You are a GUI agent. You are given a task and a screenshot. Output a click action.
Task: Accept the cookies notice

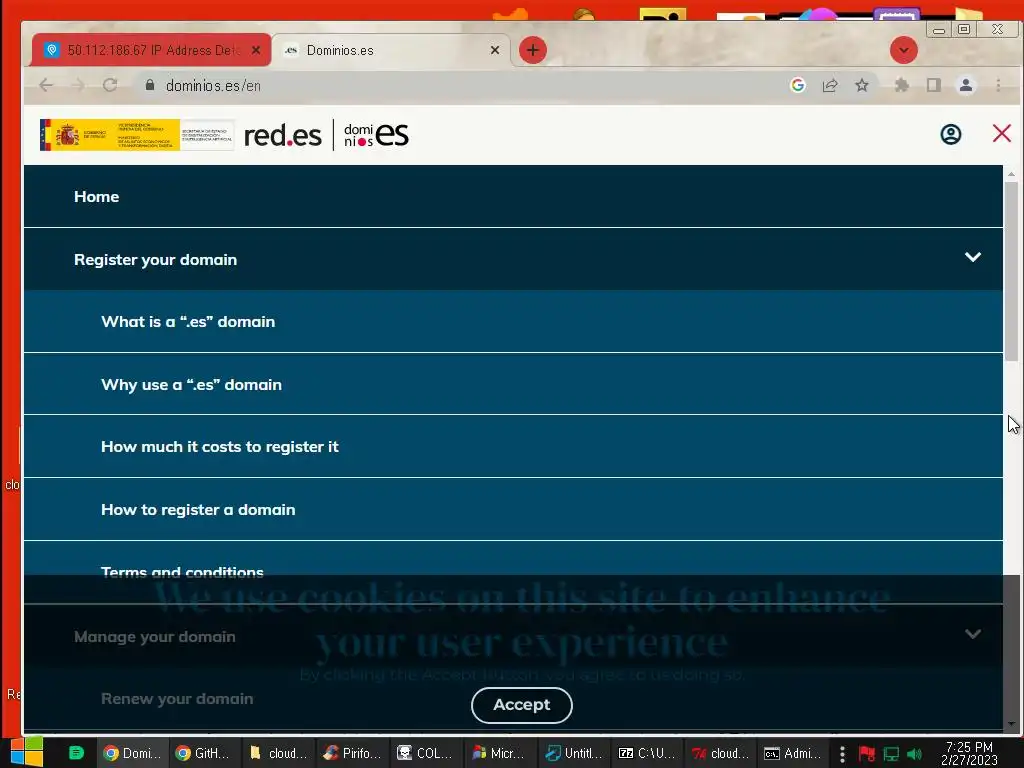pyautogui.click(x=522, y=705)
